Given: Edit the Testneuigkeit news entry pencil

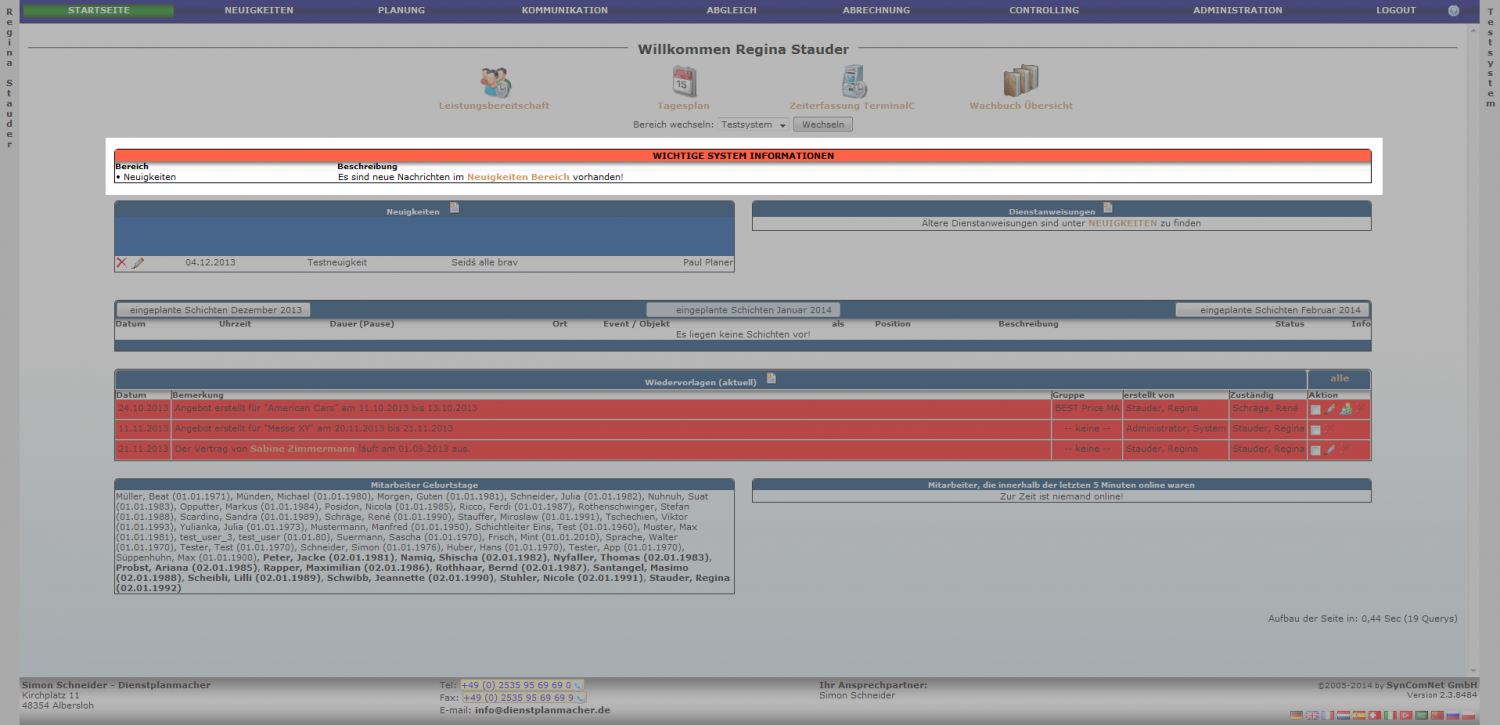Looking at the screenshot, I should (x=138, y=263).
